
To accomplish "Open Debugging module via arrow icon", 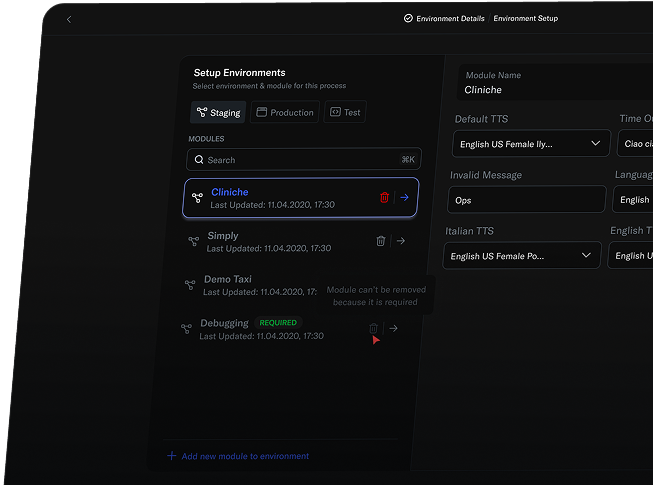I will [393, 328].
